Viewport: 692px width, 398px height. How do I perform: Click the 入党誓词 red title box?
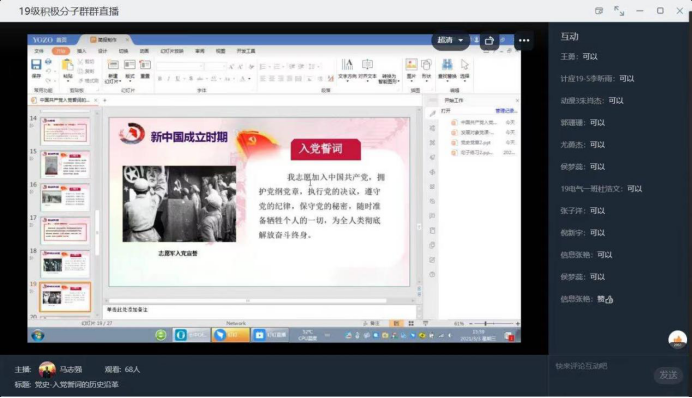pyautogui.click(x=325, y=149)
